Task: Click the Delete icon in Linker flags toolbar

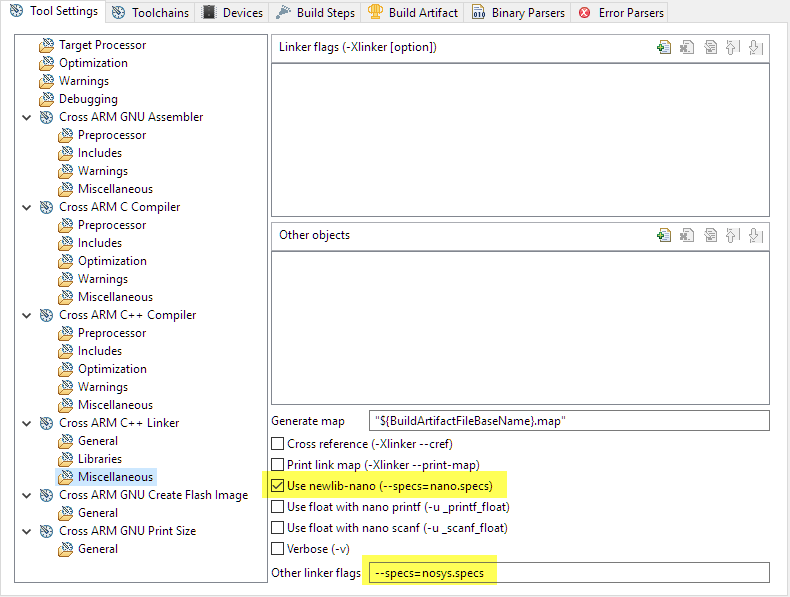Action: pyautogui.click(x=687, y=47)
